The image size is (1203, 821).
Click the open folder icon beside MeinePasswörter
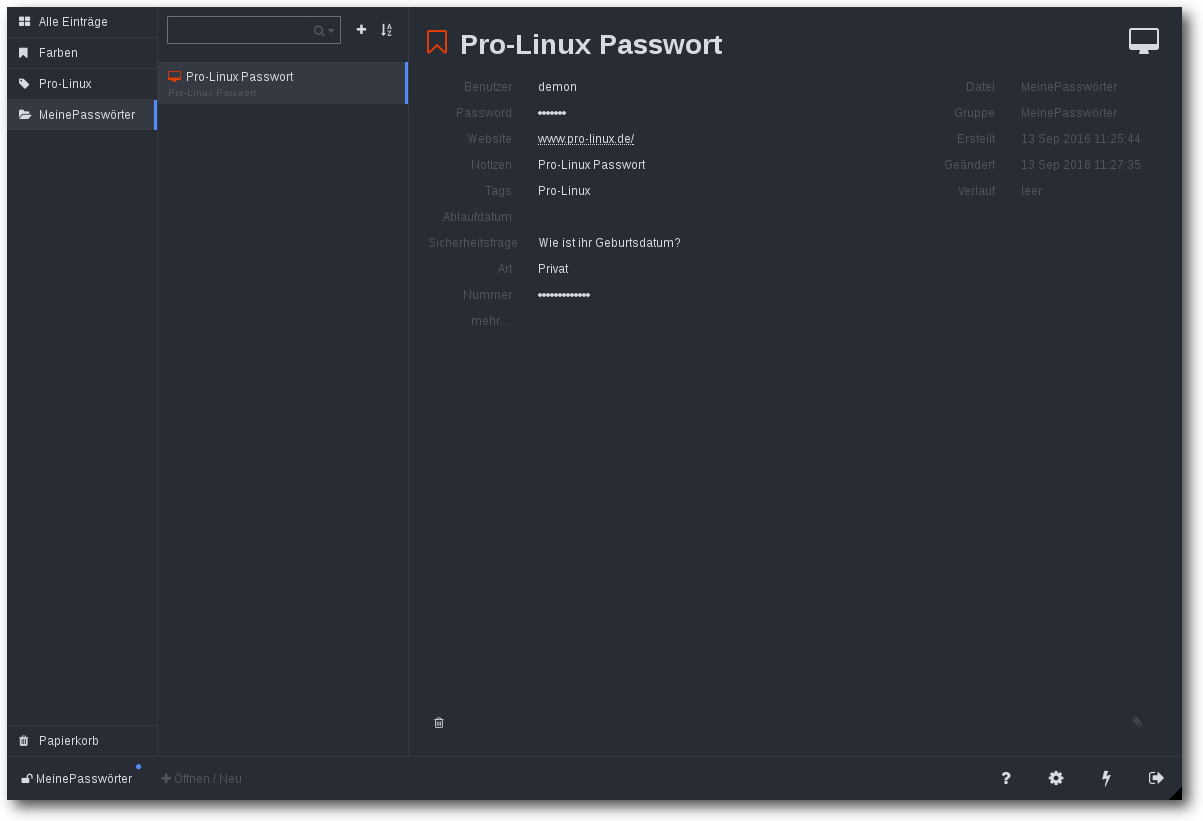(24, 115)
